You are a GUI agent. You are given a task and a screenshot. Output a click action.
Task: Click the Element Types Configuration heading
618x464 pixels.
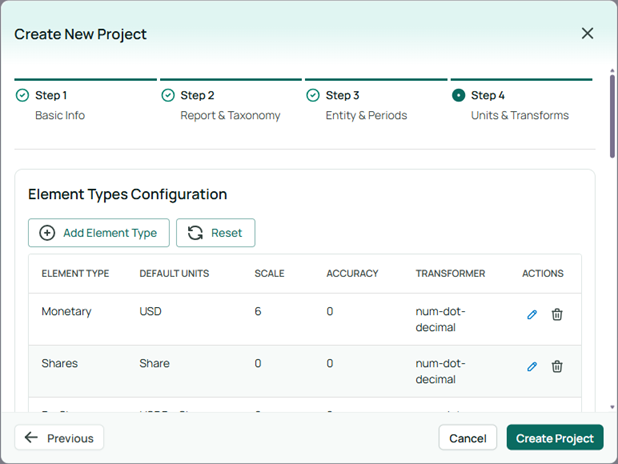tap(127, 194)
